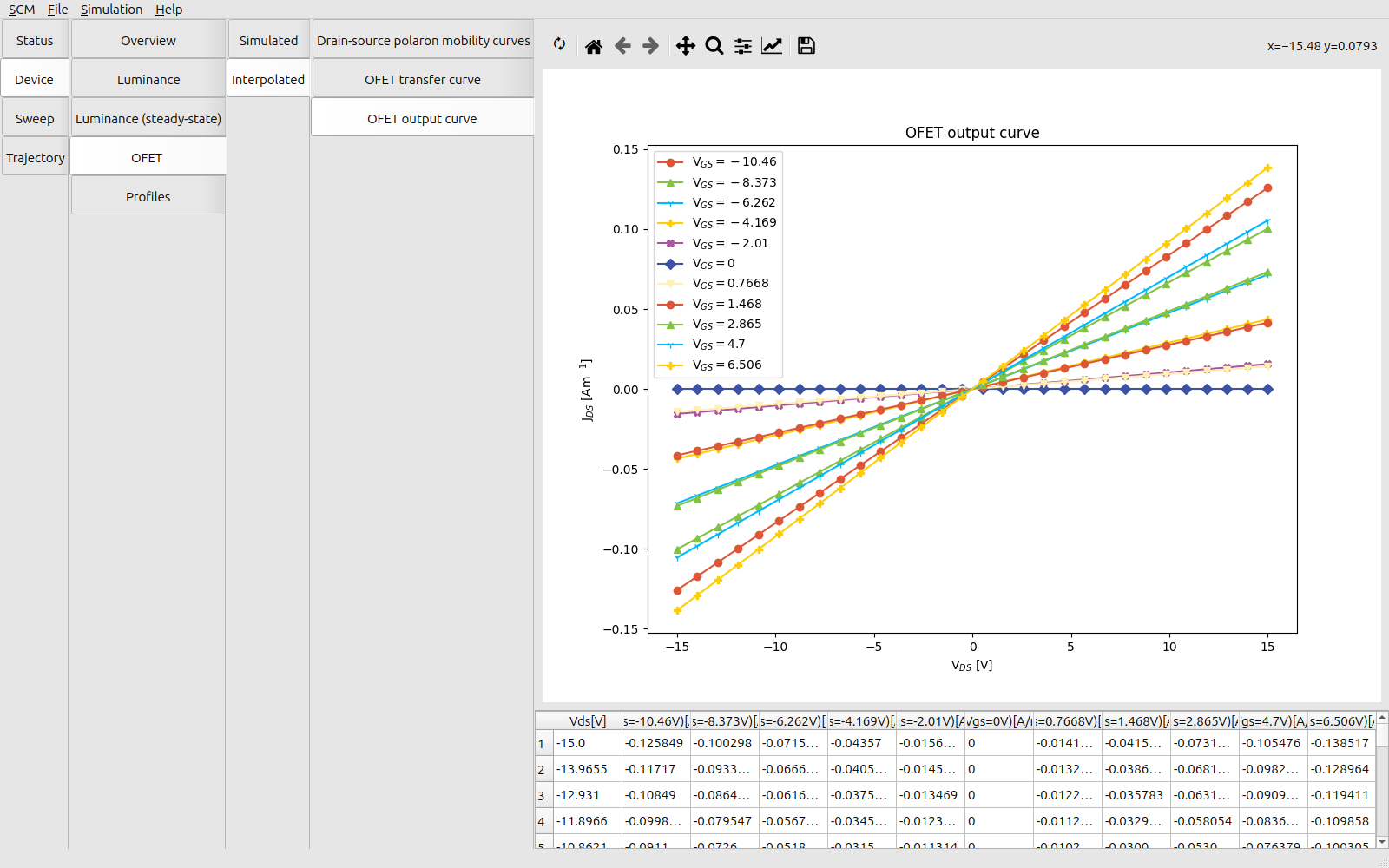
Task: Activate the Pan tool icon
Action: click(x=685, y=46)
